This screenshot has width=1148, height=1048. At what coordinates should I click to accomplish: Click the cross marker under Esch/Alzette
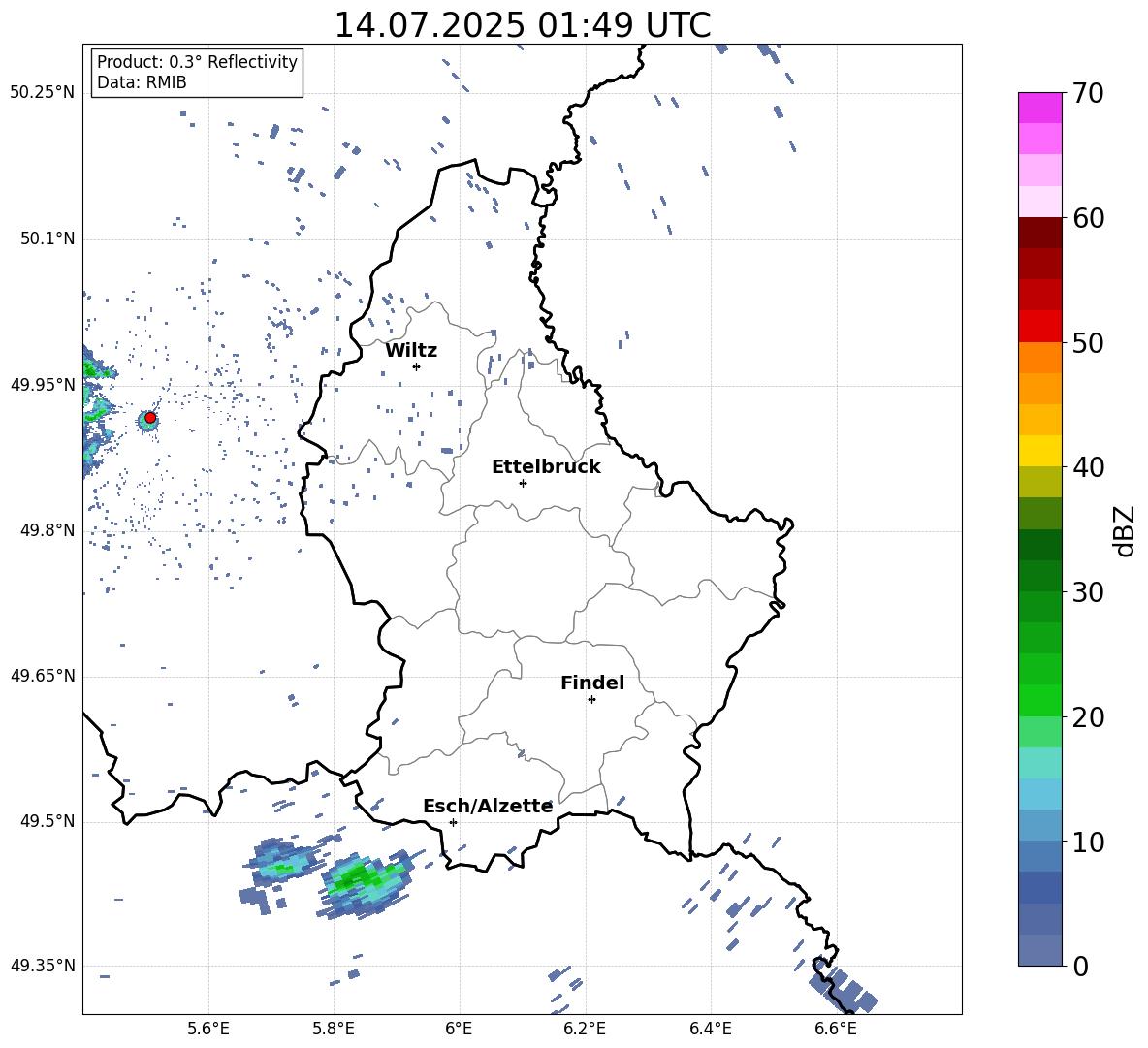coord(453,822)
